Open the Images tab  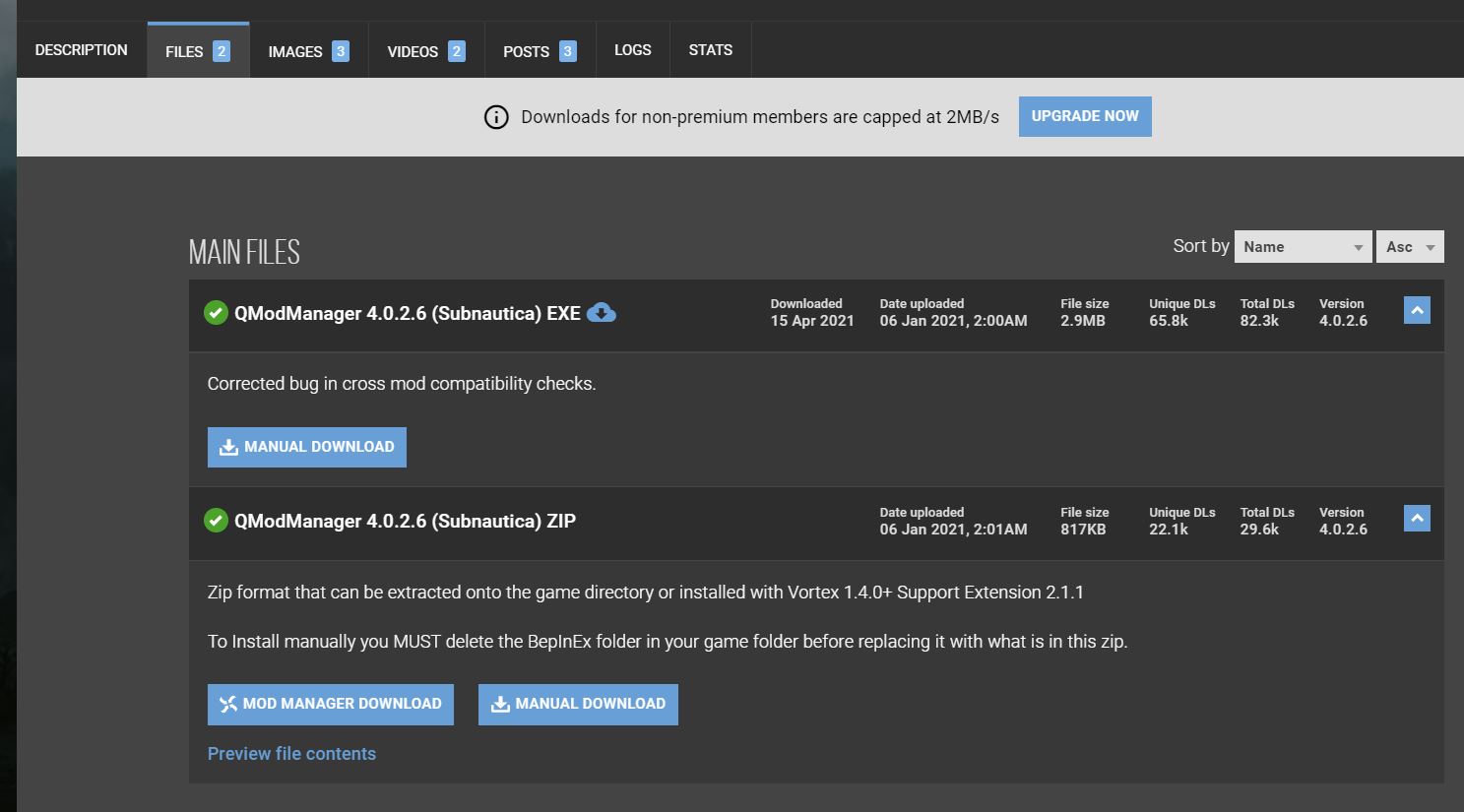tap(308, 51)
